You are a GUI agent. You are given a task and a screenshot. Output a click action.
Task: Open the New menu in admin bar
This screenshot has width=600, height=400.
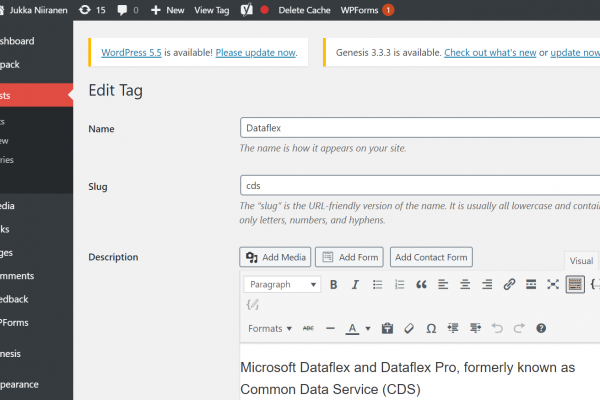tap(168, 10)
